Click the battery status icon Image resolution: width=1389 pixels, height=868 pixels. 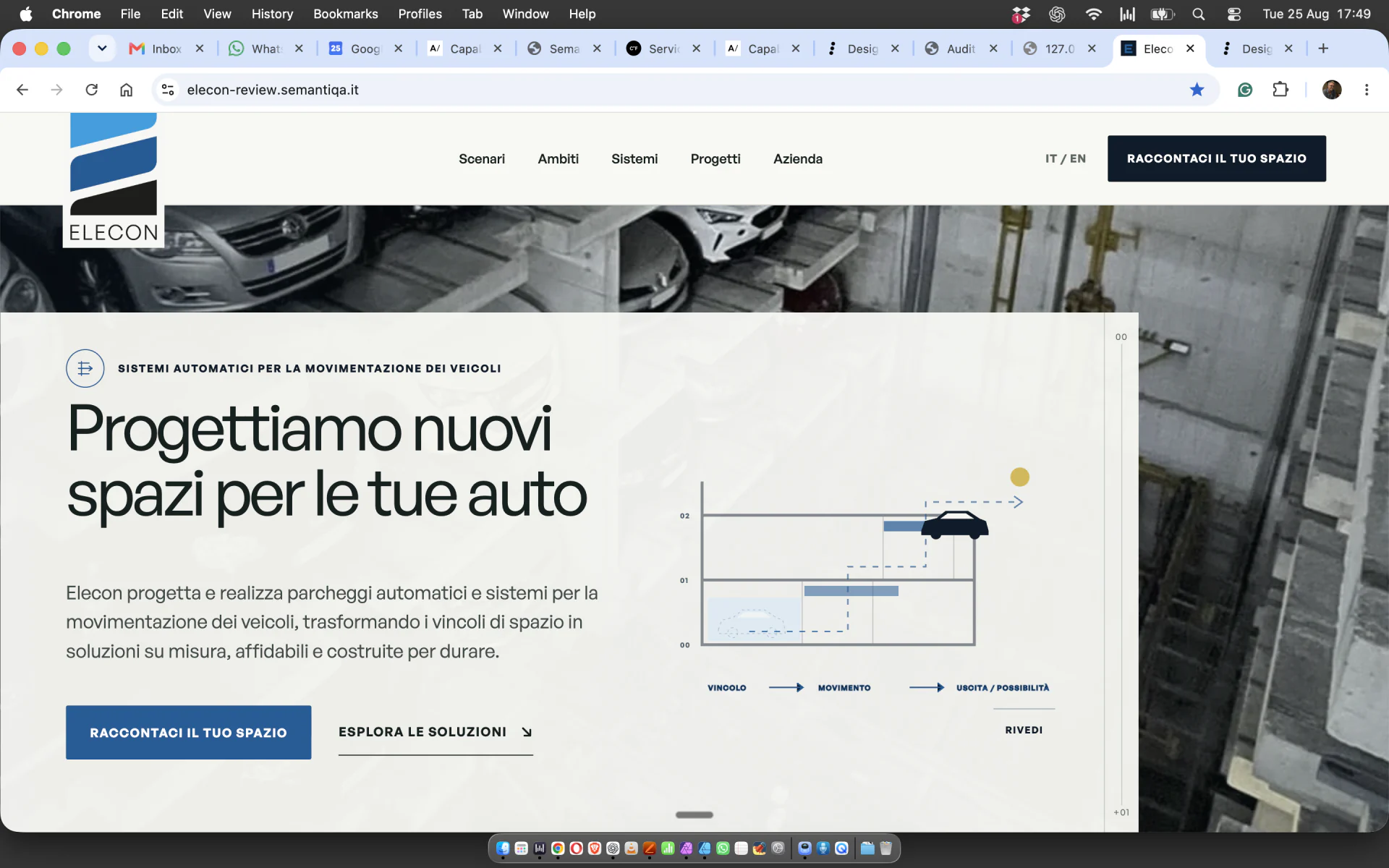pyautogui.click(x=1163, y=14)
